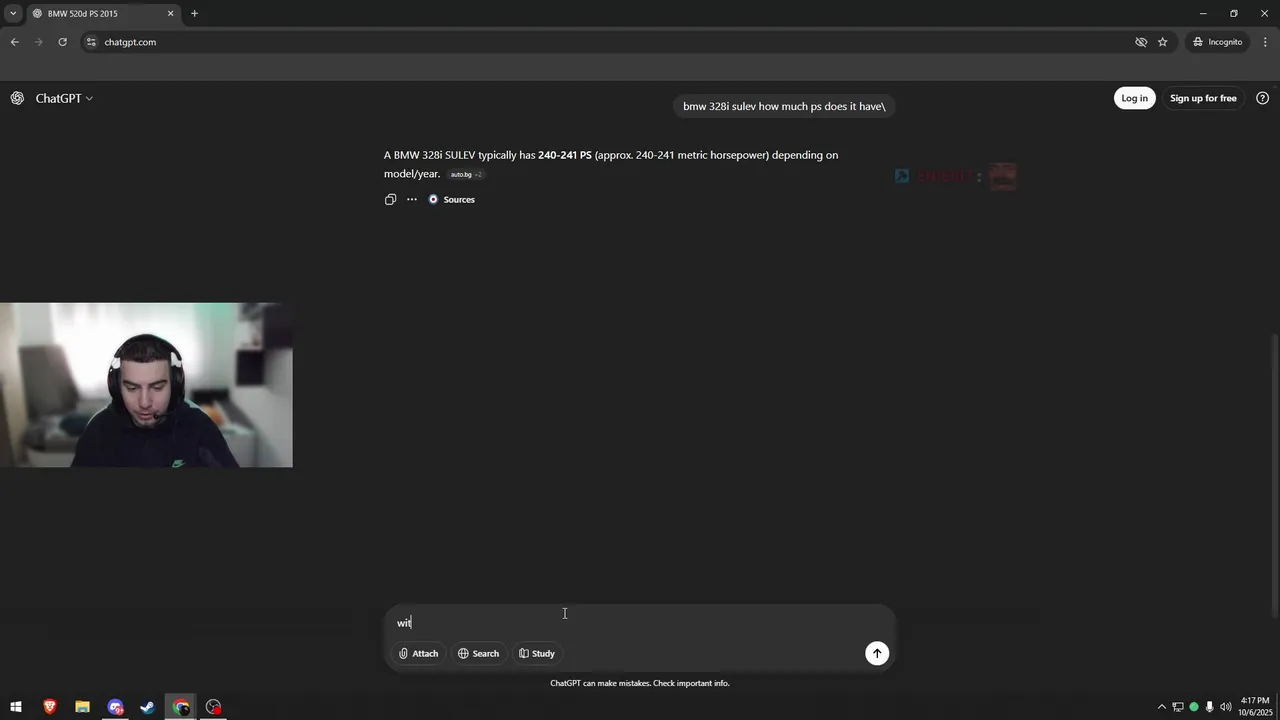Enable the Search tool
Viewport: 1280px width, 720px height.
[x=478, y=653]
